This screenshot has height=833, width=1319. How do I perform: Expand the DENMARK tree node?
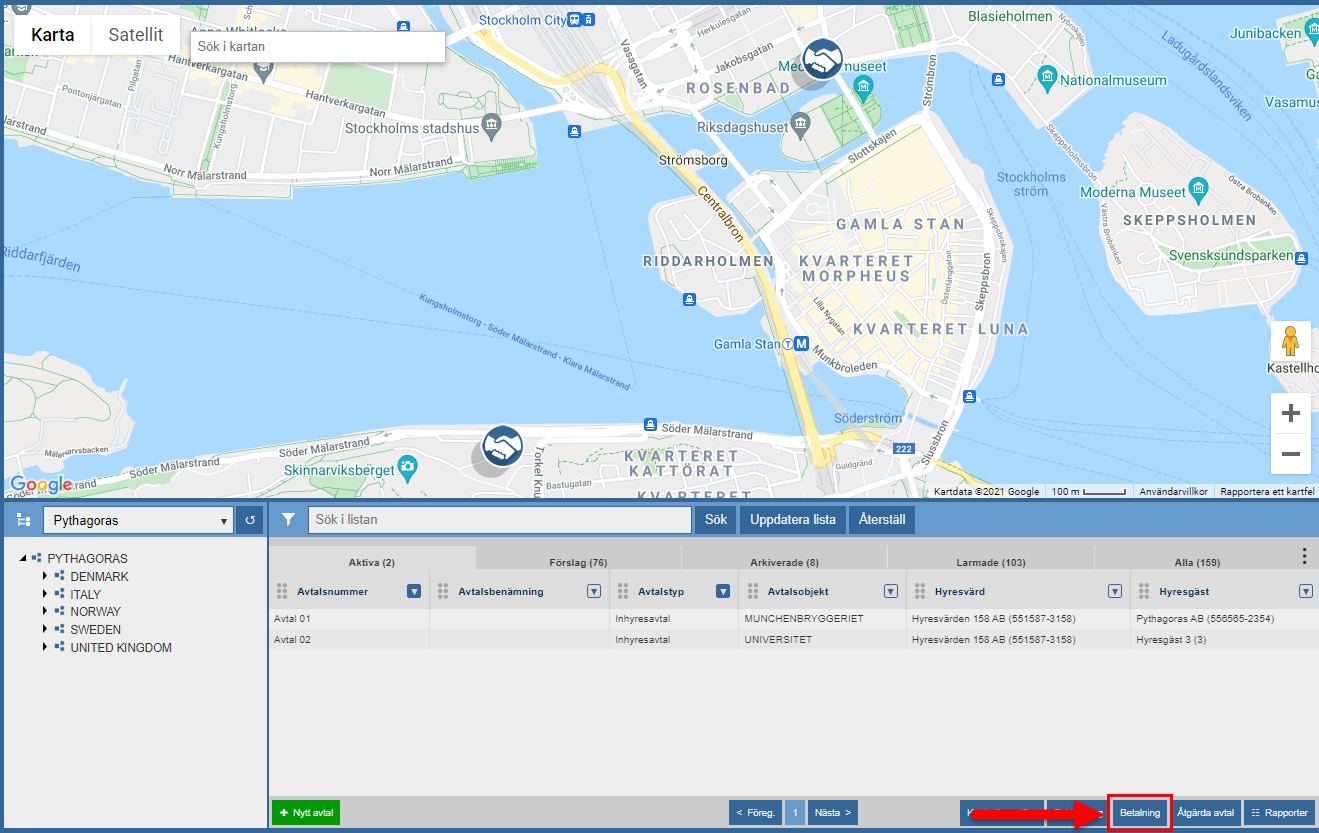pos(45,577)
